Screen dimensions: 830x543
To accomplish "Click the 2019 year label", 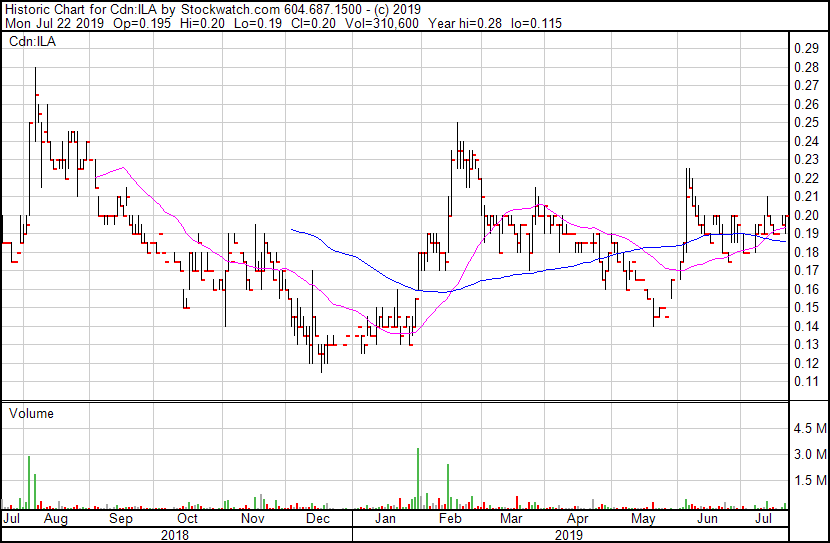I will (569, 534).
